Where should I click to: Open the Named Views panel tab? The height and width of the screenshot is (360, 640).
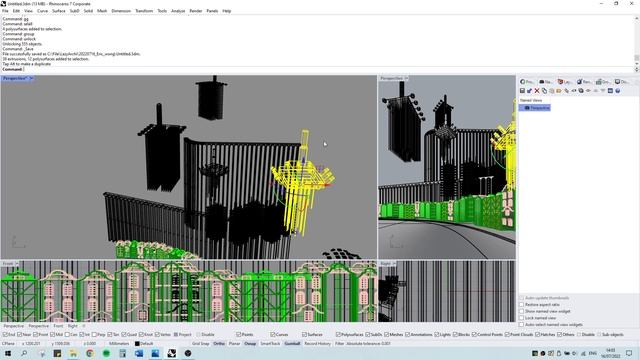[x=545, y=82]
